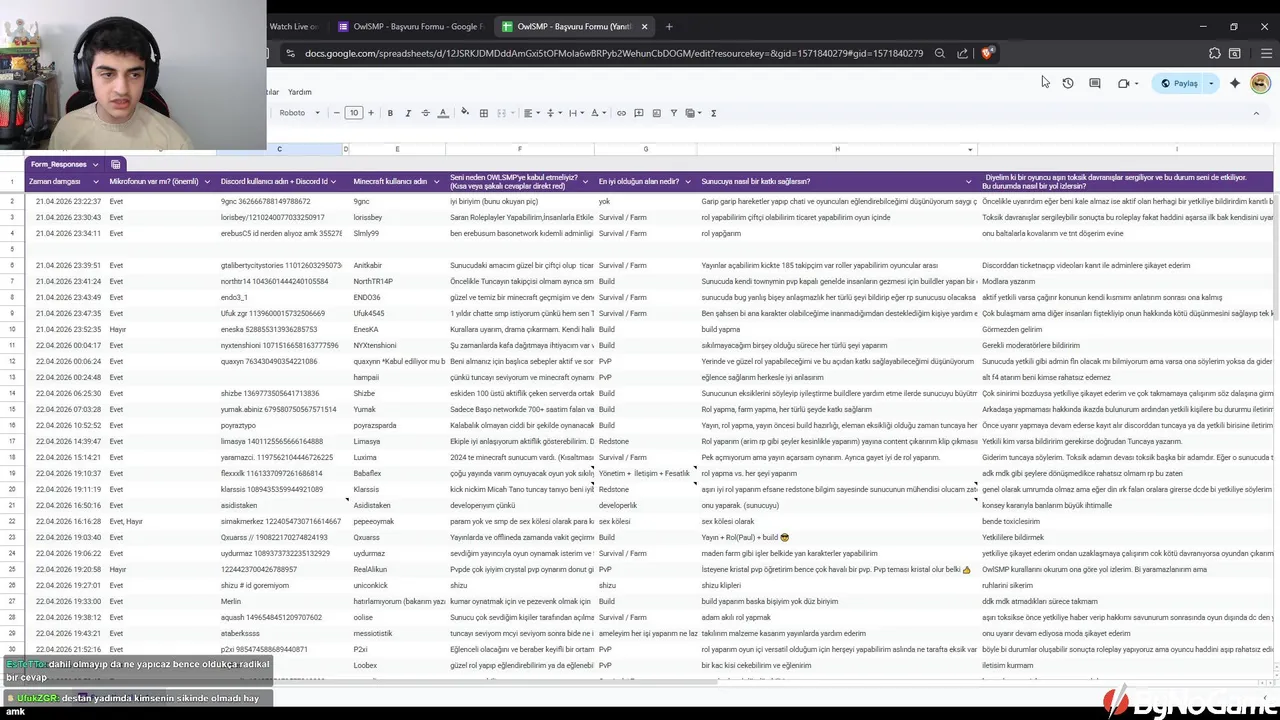The width and height of the screenshot is (1280, 720).
Task: Increase font size with plus button
Action: pyautogui.click(x=371, y=113)
